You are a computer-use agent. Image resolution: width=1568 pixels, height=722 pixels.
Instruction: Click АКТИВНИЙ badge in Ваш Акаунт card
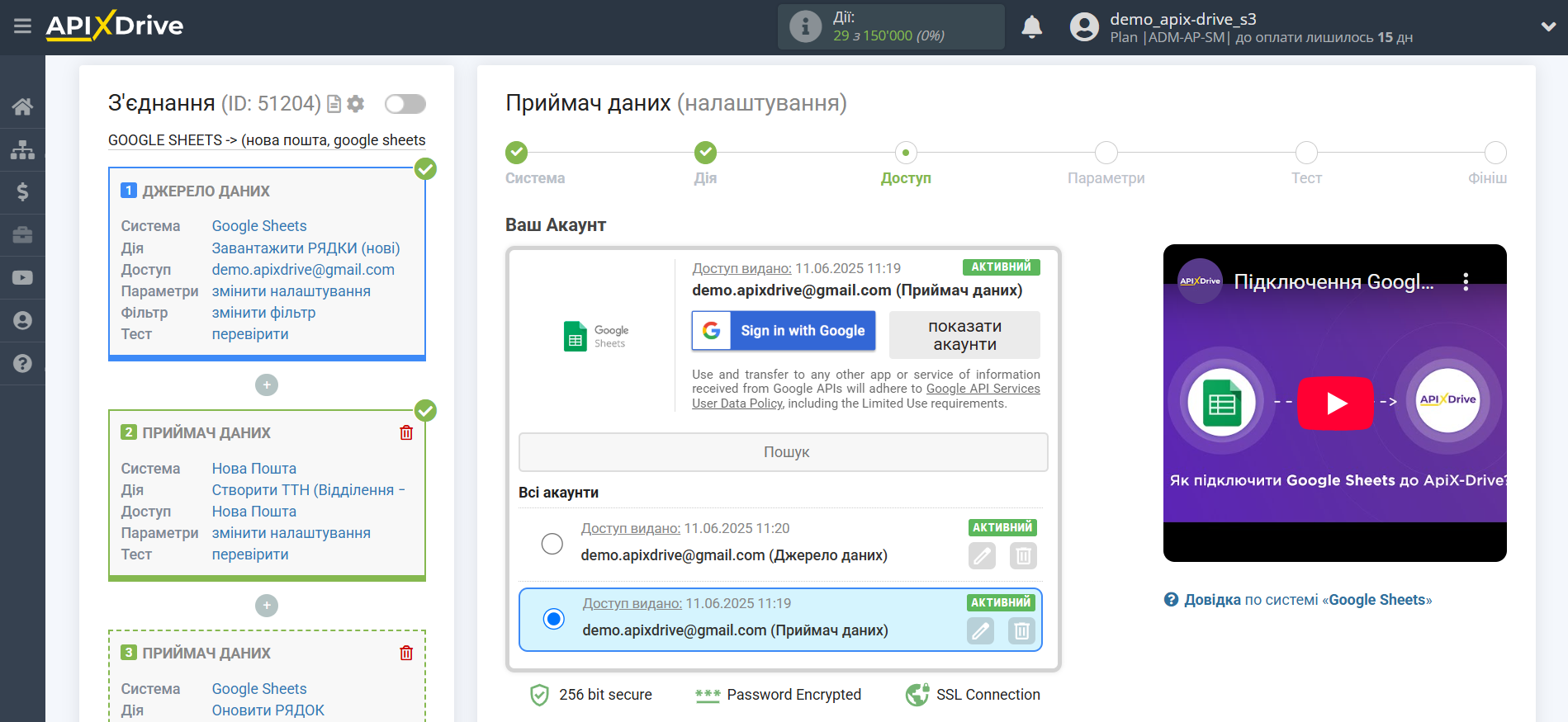tap(1001, 267)
